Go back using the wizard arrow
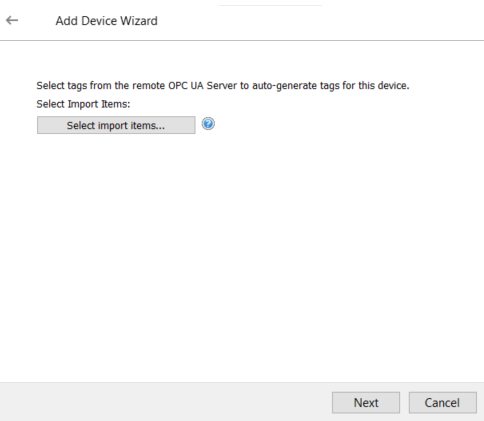Screen dimensions: 484x421 click(x=12, y=20)
